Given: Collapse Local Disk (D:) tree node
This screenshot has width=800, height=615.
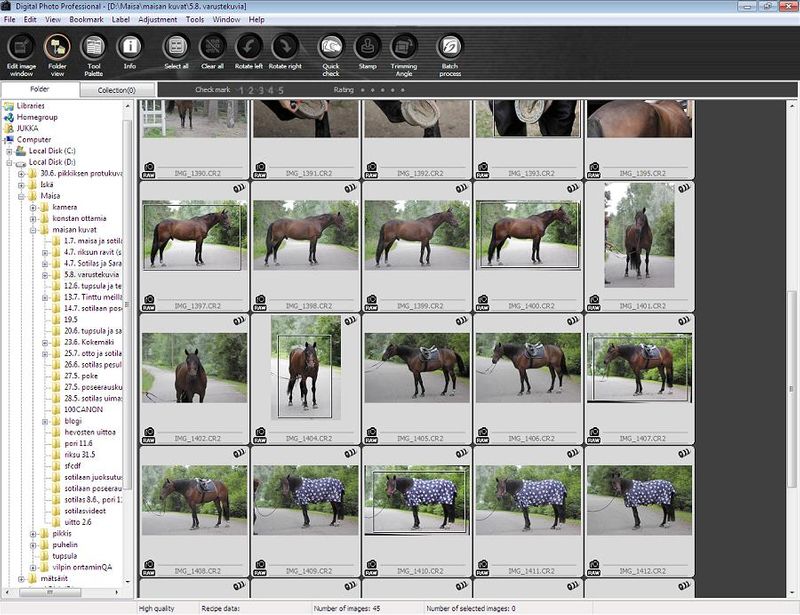Looking at the screenshot, I should (x=9, y=163).
